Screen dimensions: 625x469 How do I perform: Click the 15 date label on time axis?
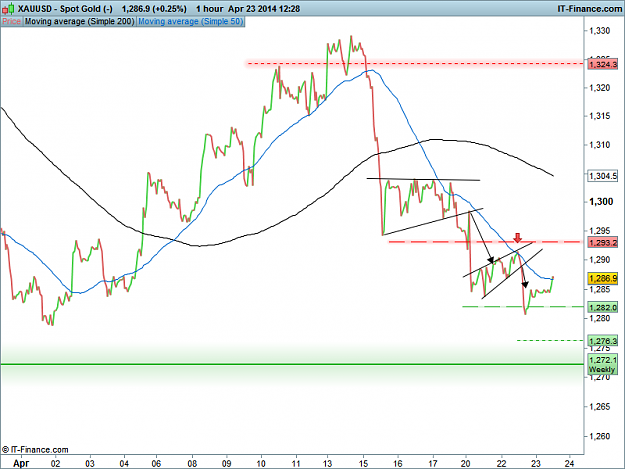(363, 463)
